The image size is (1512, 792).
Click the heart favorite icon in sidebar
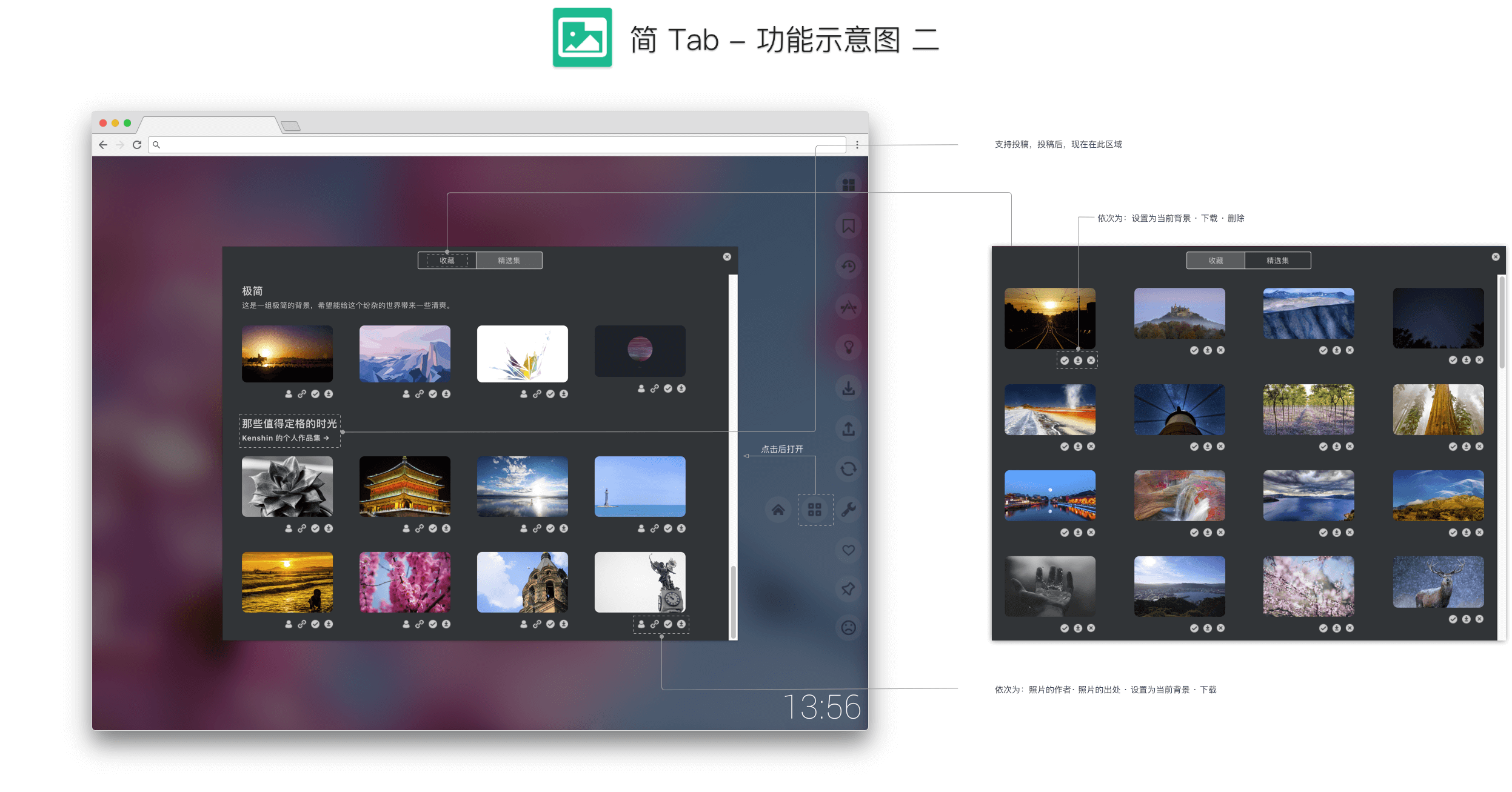pyautogui.click(x=848, y=550)
